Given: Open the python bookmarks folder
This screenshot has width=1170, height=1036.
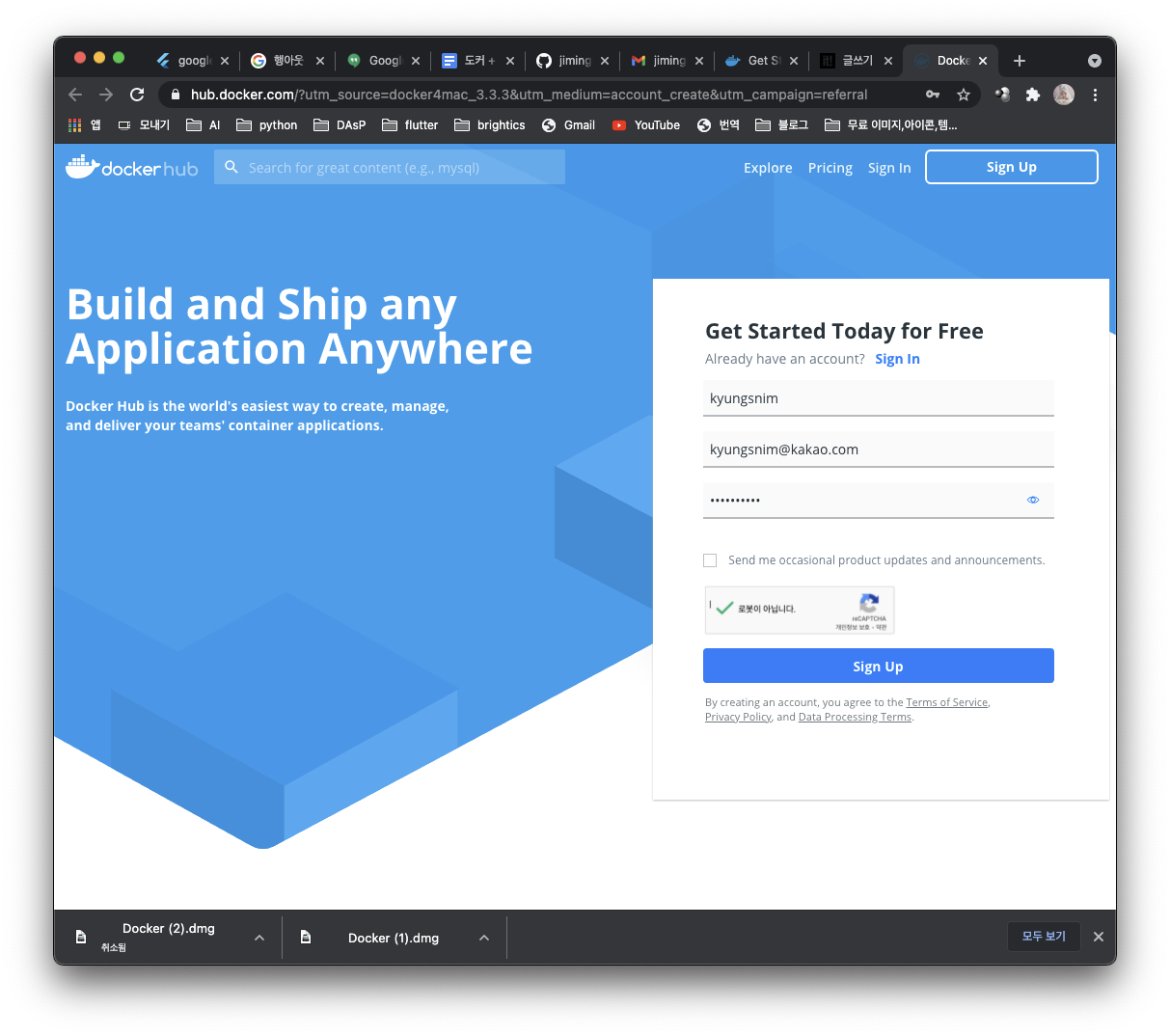Looking at the screenshot, I should [267, 125].
